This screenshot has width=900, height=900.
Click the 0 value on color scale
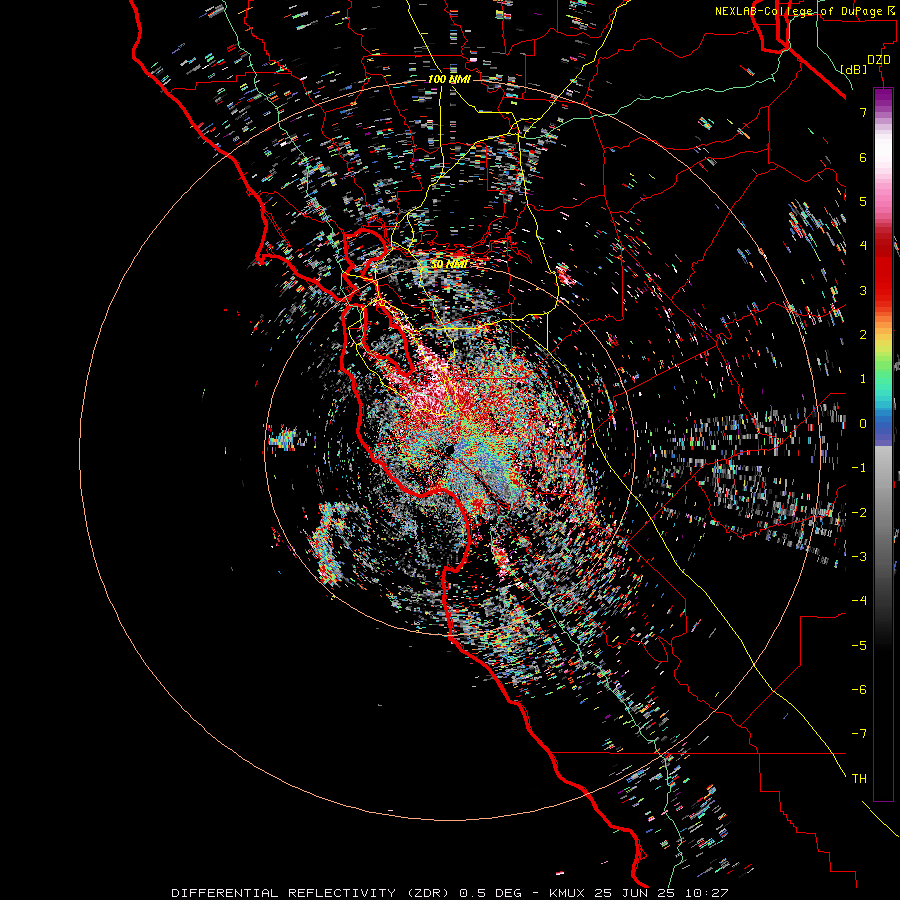point(863,424)
